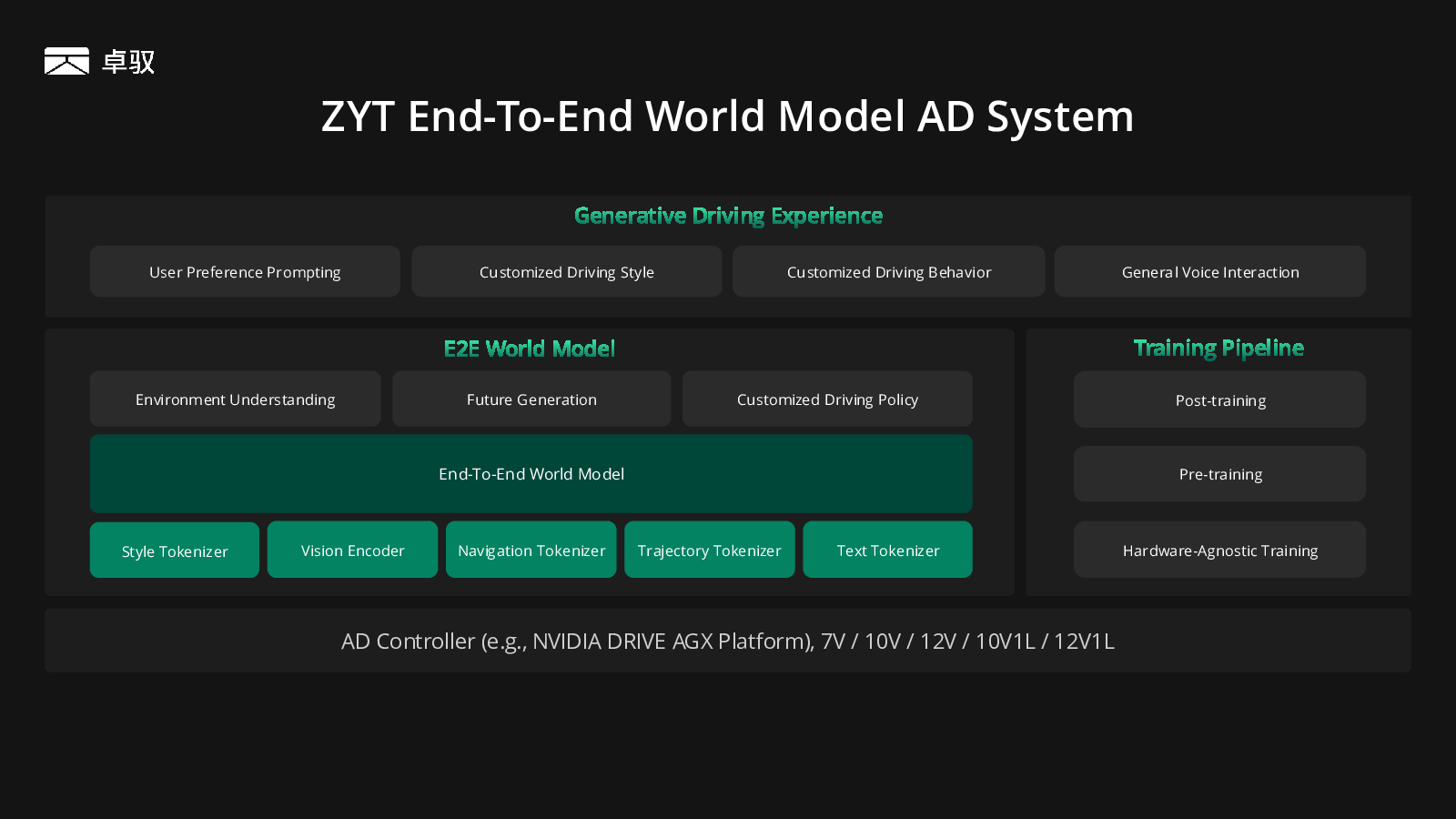The height and width of the screenshot is (819, 1456).
Task: Select the Text Tokenizer block
Action: (887, 550)
